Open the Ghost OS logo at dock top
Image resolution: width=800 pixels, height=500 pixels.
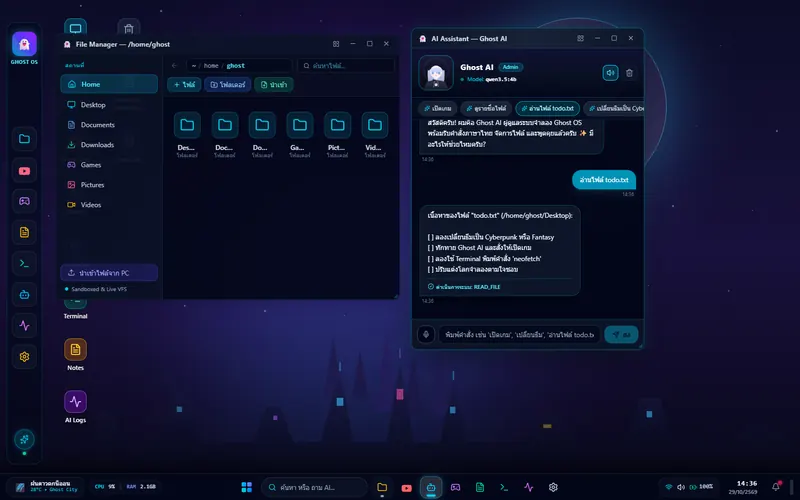point(24,44)
